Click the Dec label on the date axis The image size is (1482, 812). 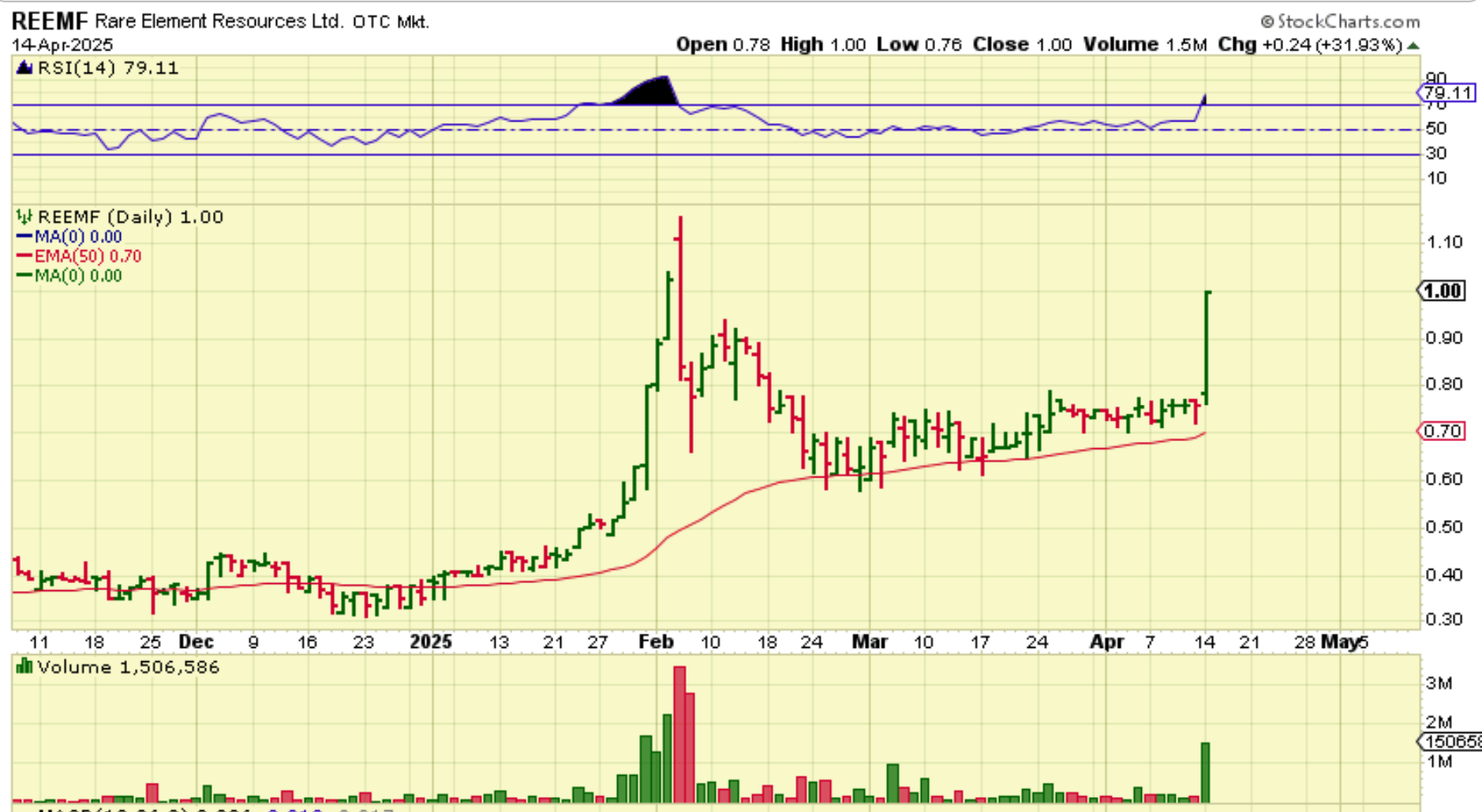point(196,642)
